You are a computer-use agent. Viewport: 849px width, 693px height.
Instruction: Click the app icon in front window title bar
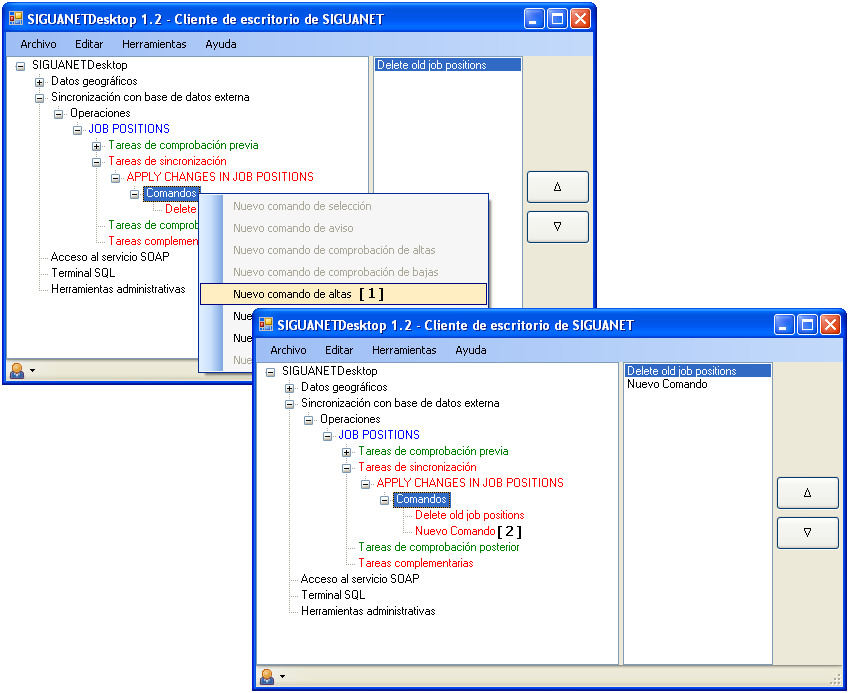click(x=266, y=324)
